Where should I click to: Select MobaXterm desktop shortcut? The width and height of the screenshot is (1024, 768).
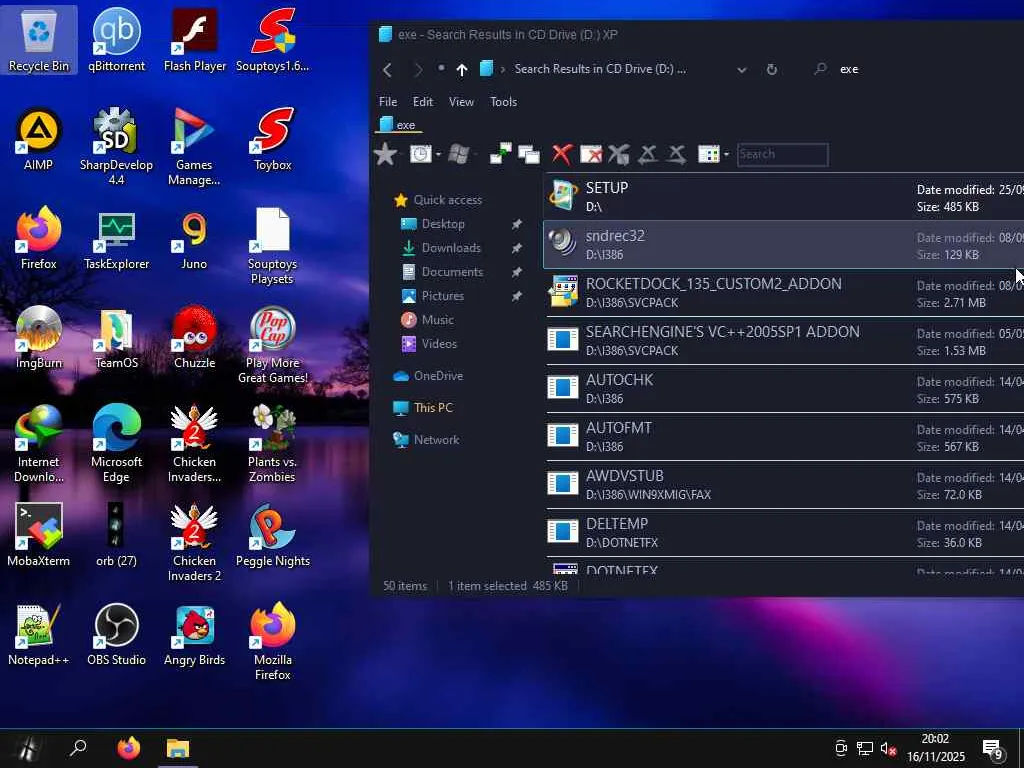(x=39, y=536)
